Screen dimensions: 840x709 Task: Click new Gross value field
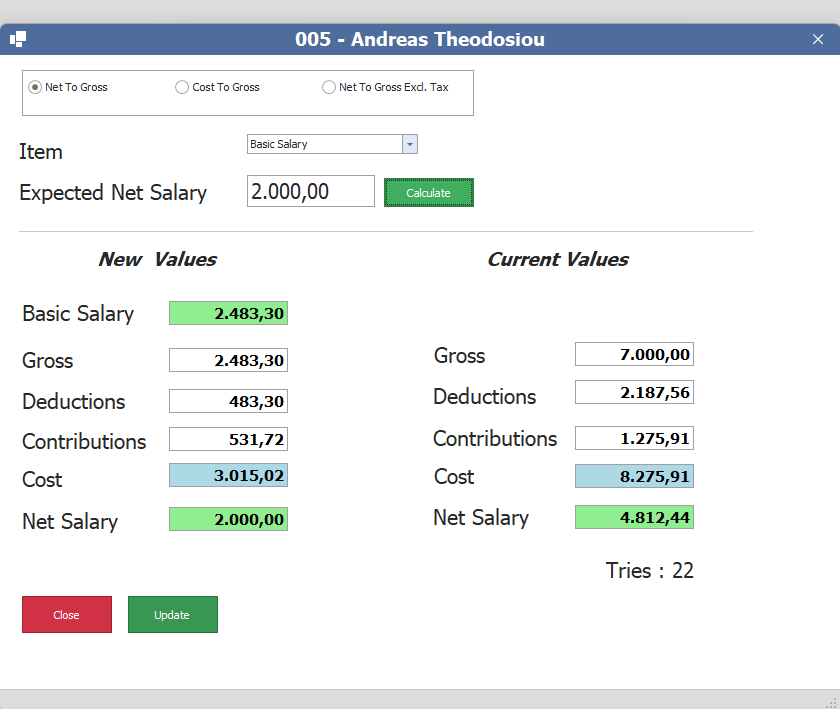(x=228, y=360)
